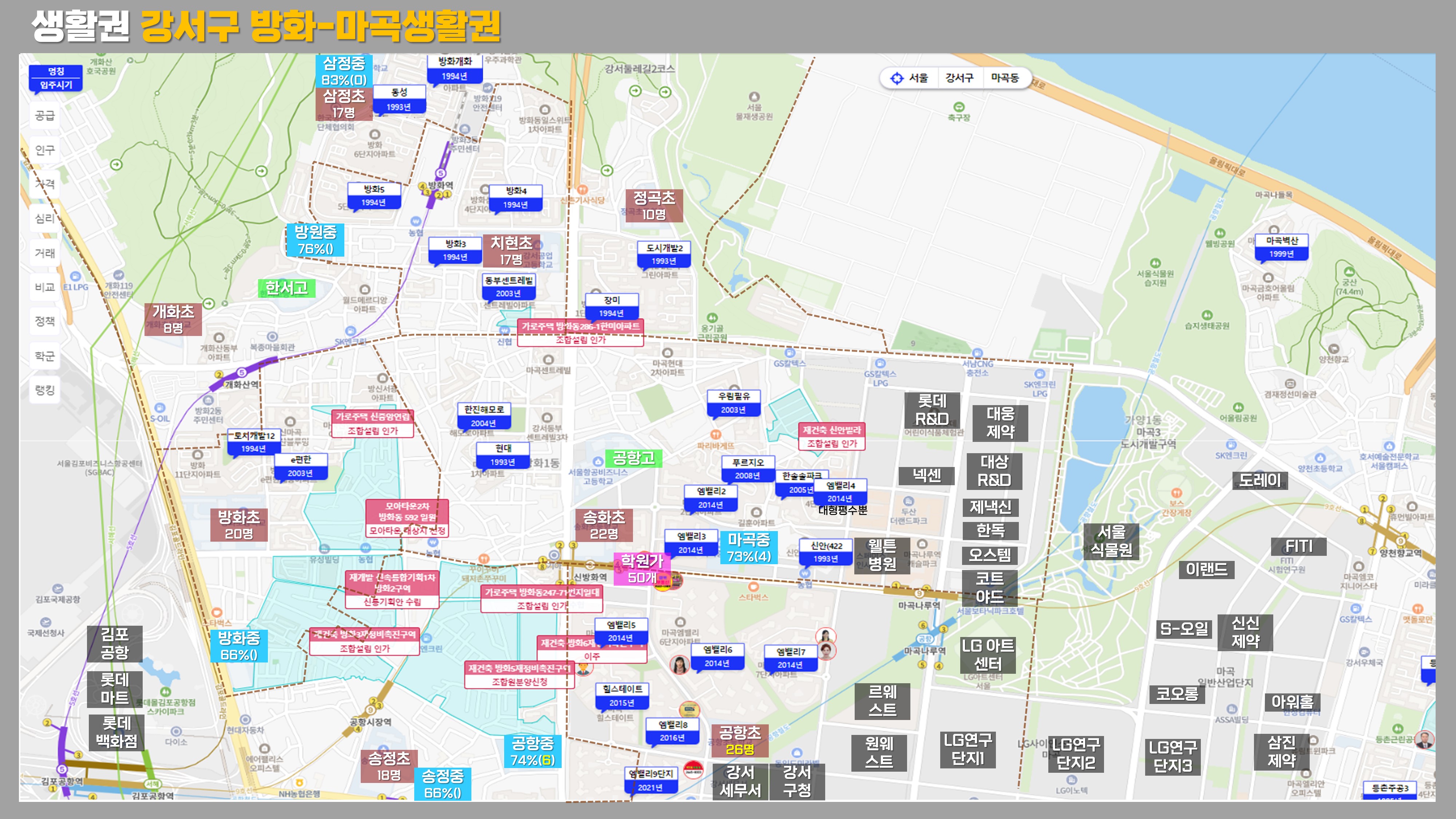Screen dimensions: 1456x819
Task: Click the 엠밸리7 2014년 apartment marker
Action: point(790,658)
